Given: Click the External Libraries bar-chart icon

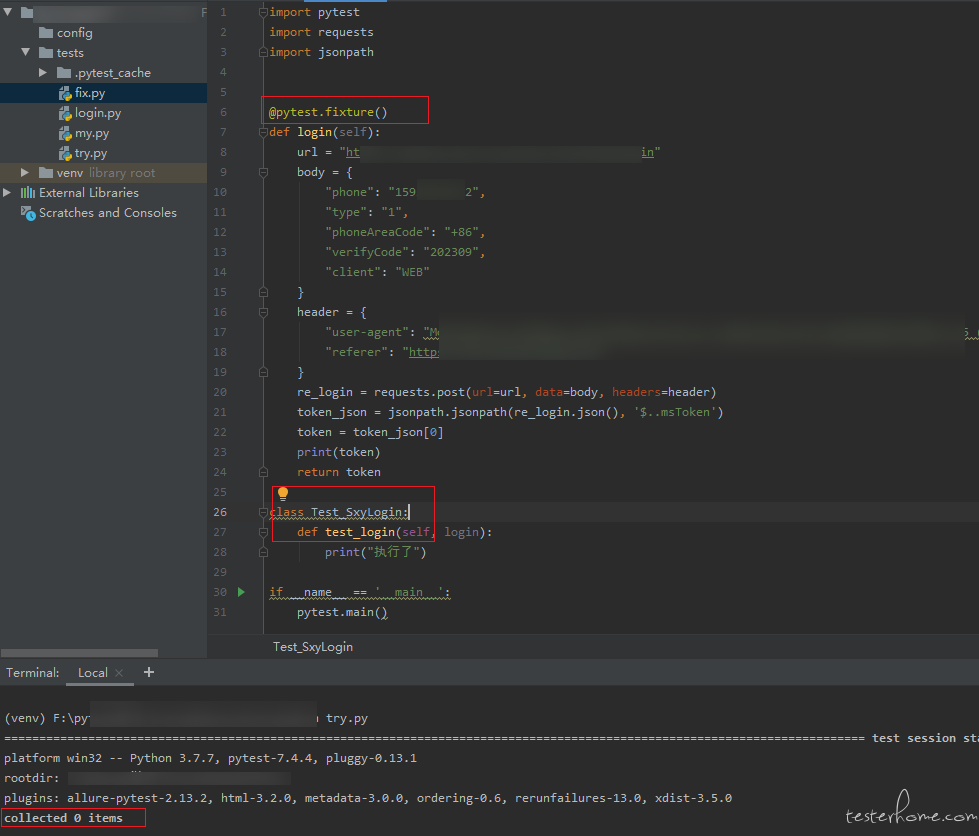Looking at the screenshot, I should 27,192.
